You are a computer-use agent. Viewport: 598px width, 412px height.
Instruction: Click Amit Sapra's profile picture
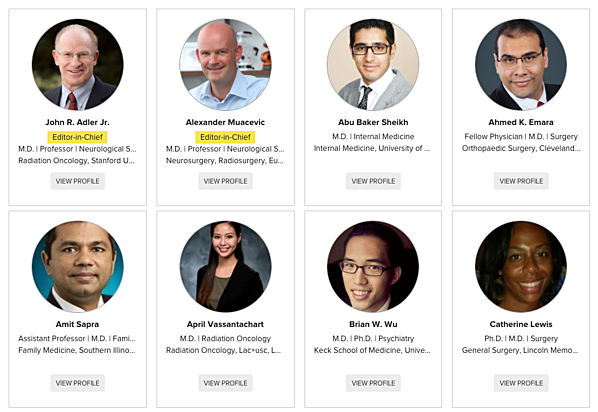[77, 266]
